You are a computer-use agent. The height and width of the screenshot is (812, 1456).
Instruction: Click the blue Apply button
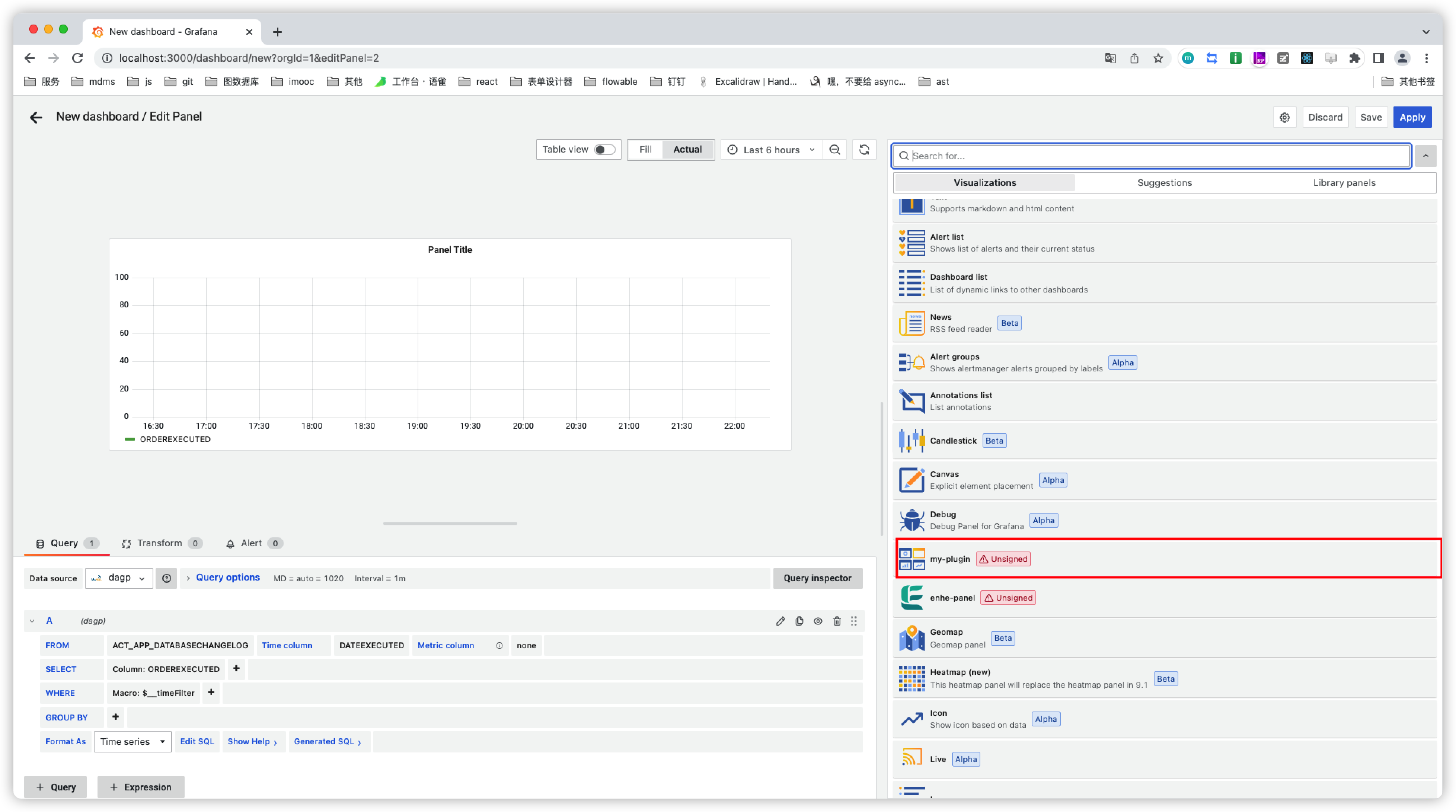(1412, 118)
